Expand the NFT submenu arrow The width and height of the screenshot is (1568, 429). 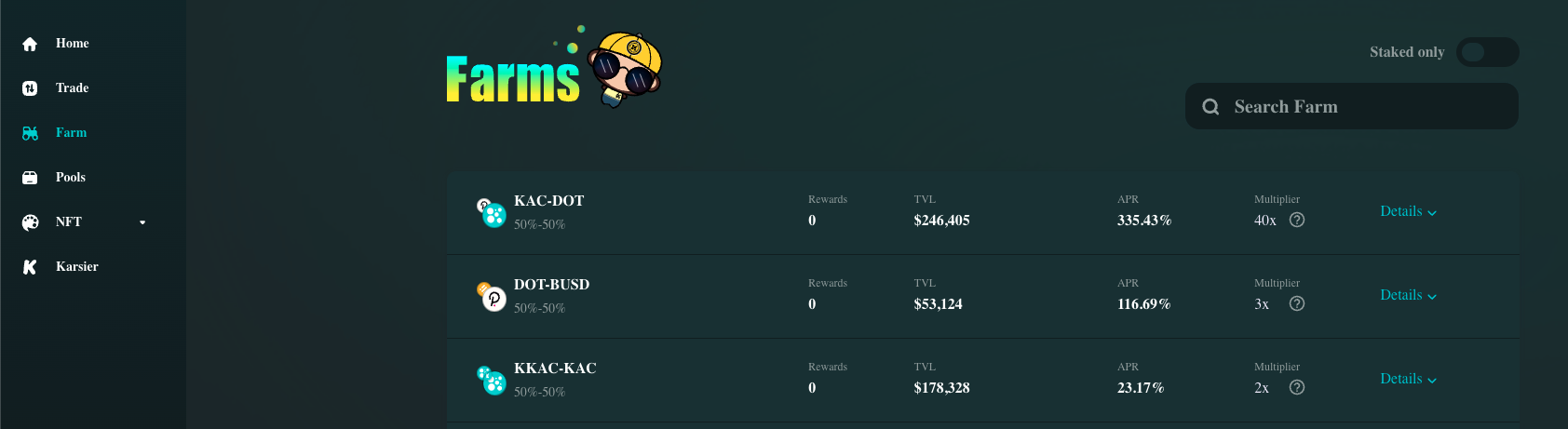coord(142,222)
